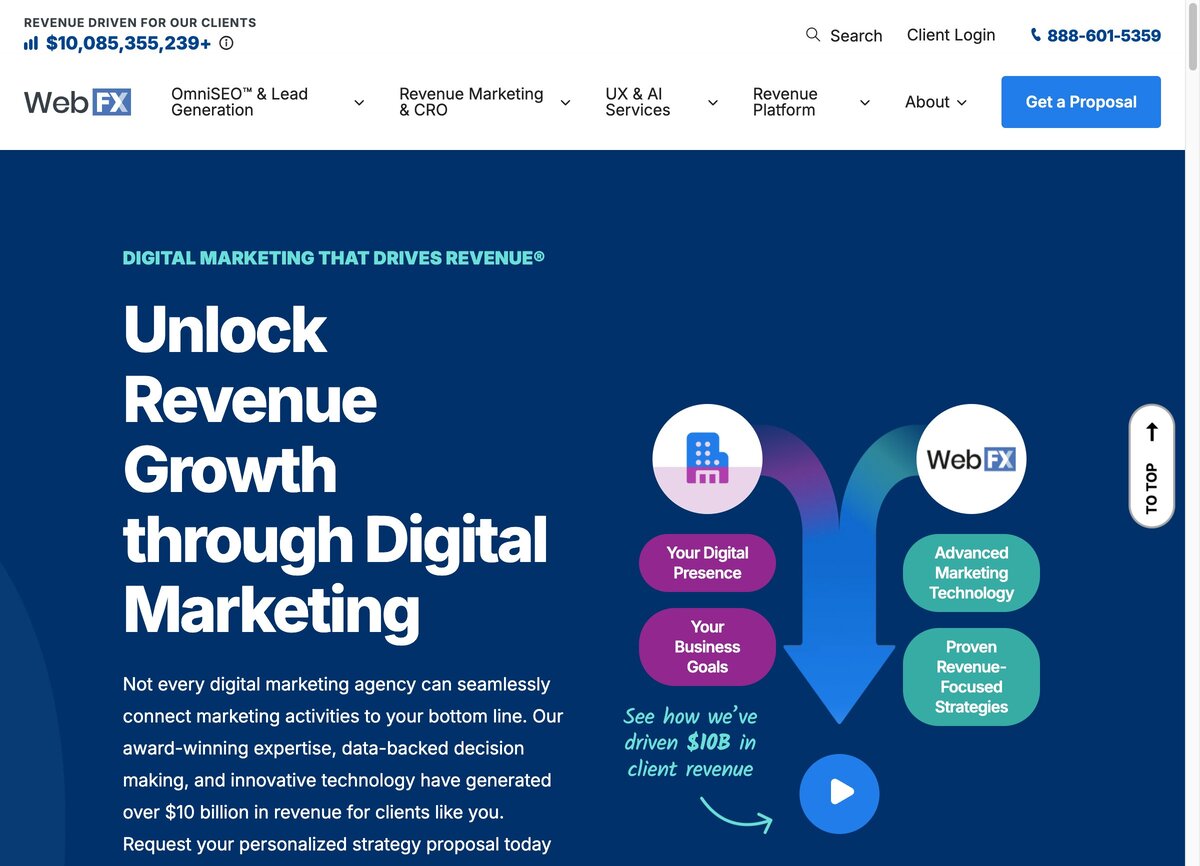Click the Revenue Driven For Our Clients label
Image resolution: width=1200 pixels, height=866 pixels.
(140, 22)
